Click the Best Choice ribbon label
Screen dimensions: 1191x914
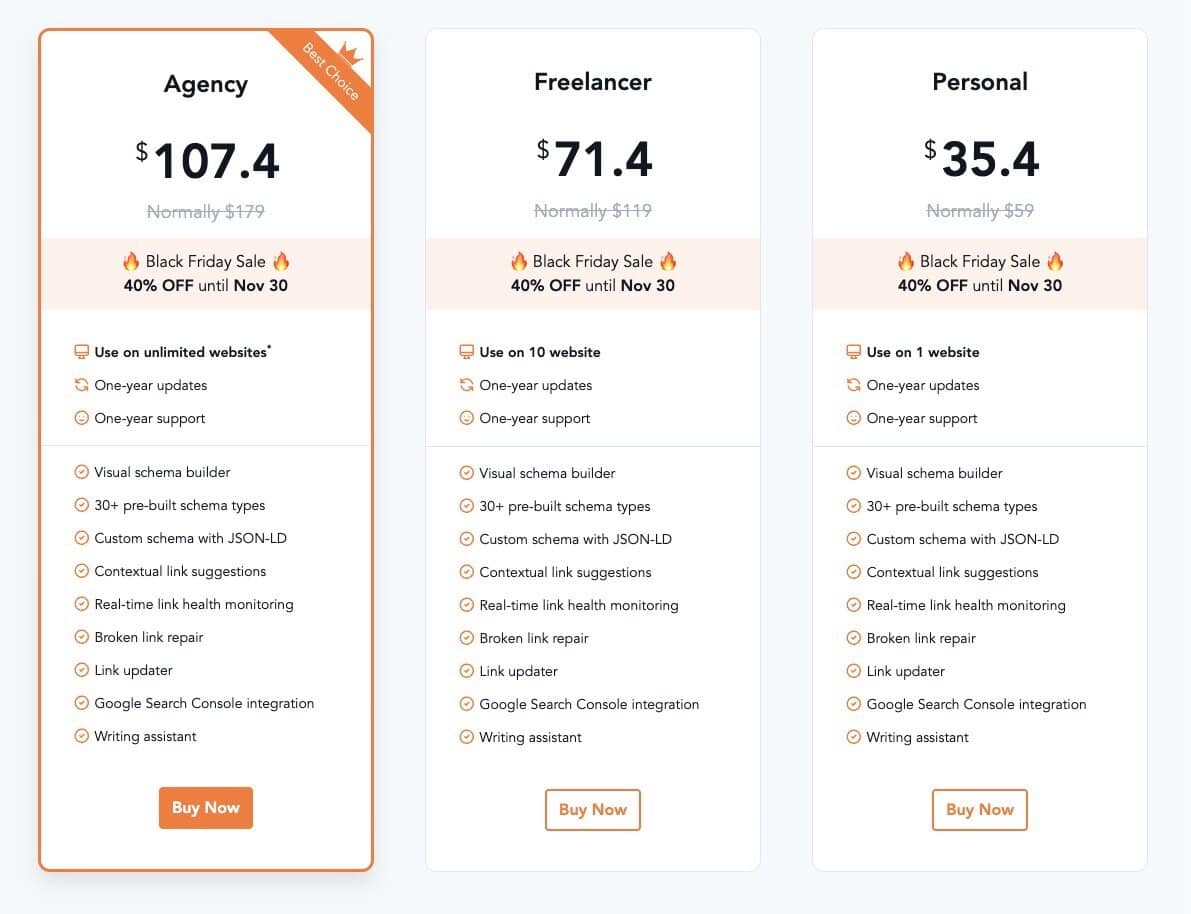329,72
